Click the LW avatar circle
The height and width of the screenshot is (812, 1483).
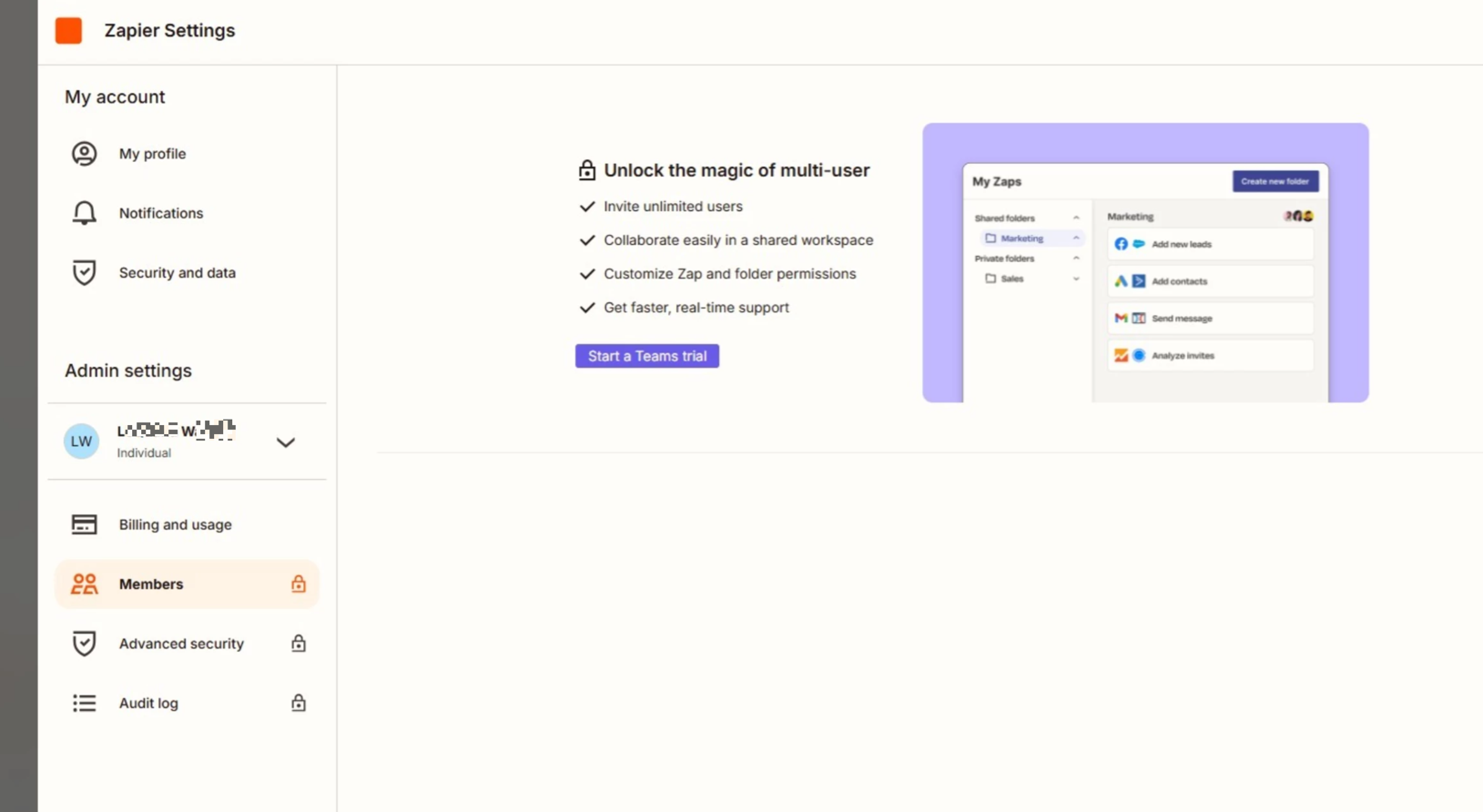pyautogui.click(x=81, y=442)
